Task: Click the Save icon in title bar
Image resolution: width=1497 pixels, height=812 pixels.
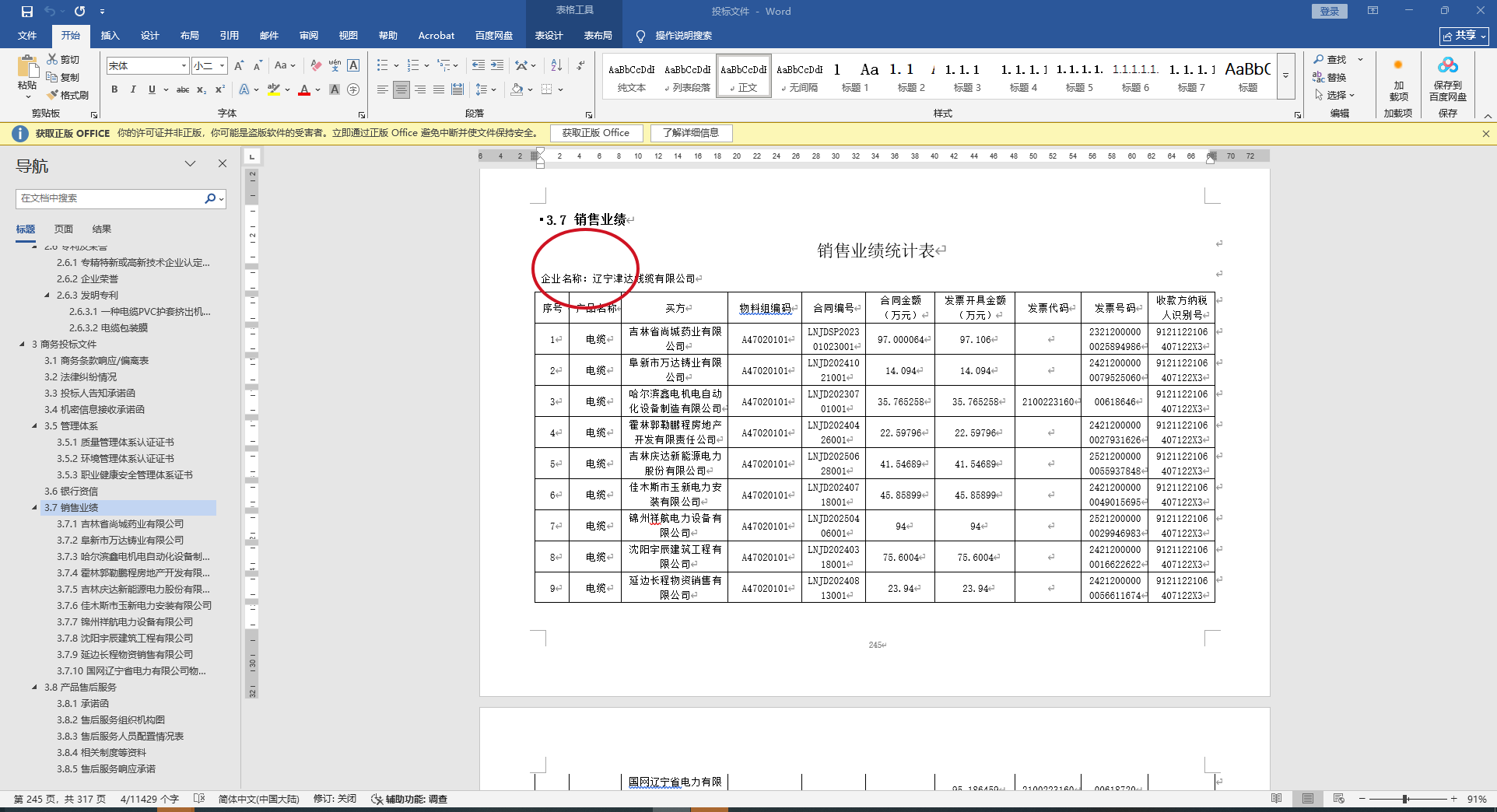Action: click(27, 12)
